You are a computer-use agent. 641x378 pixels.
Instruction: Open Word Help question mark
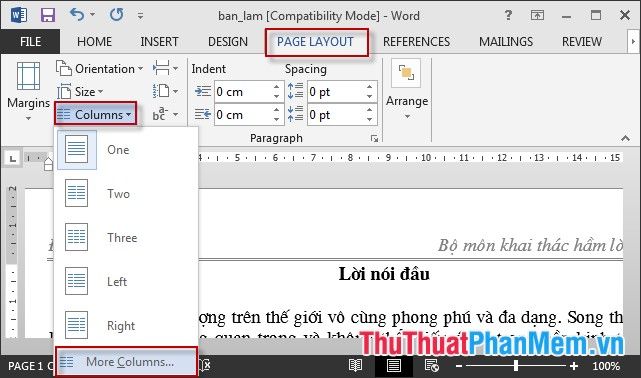(508, 16)
